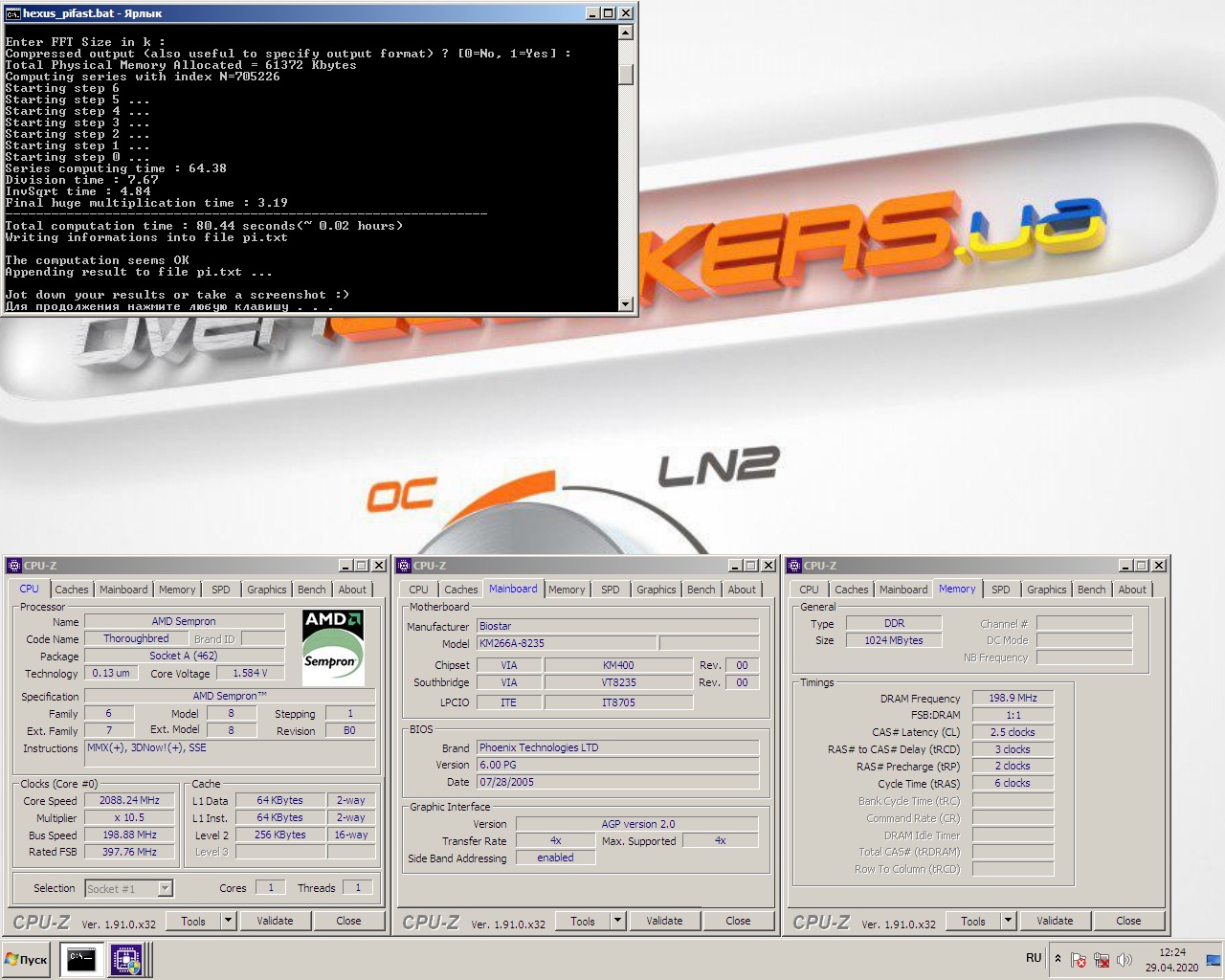Open About tab in right CPU-Z window
This screenshot has width=1225, height=980.
click(x=1131, y=590)
